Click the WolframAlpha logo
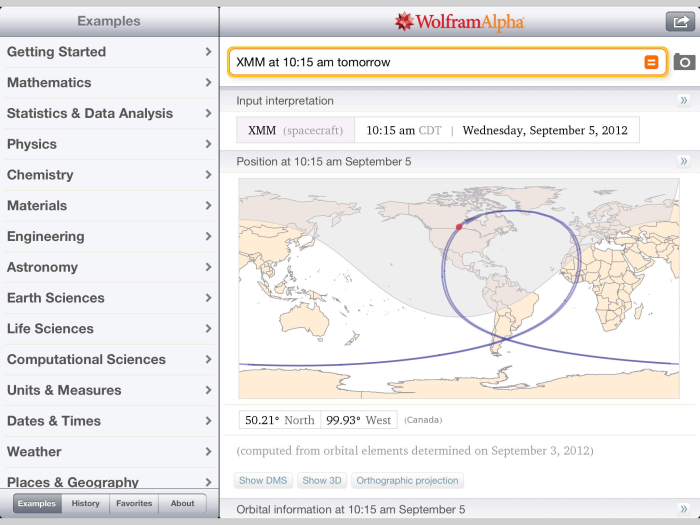This screenshot has width=700, height=525. (459, 21)
